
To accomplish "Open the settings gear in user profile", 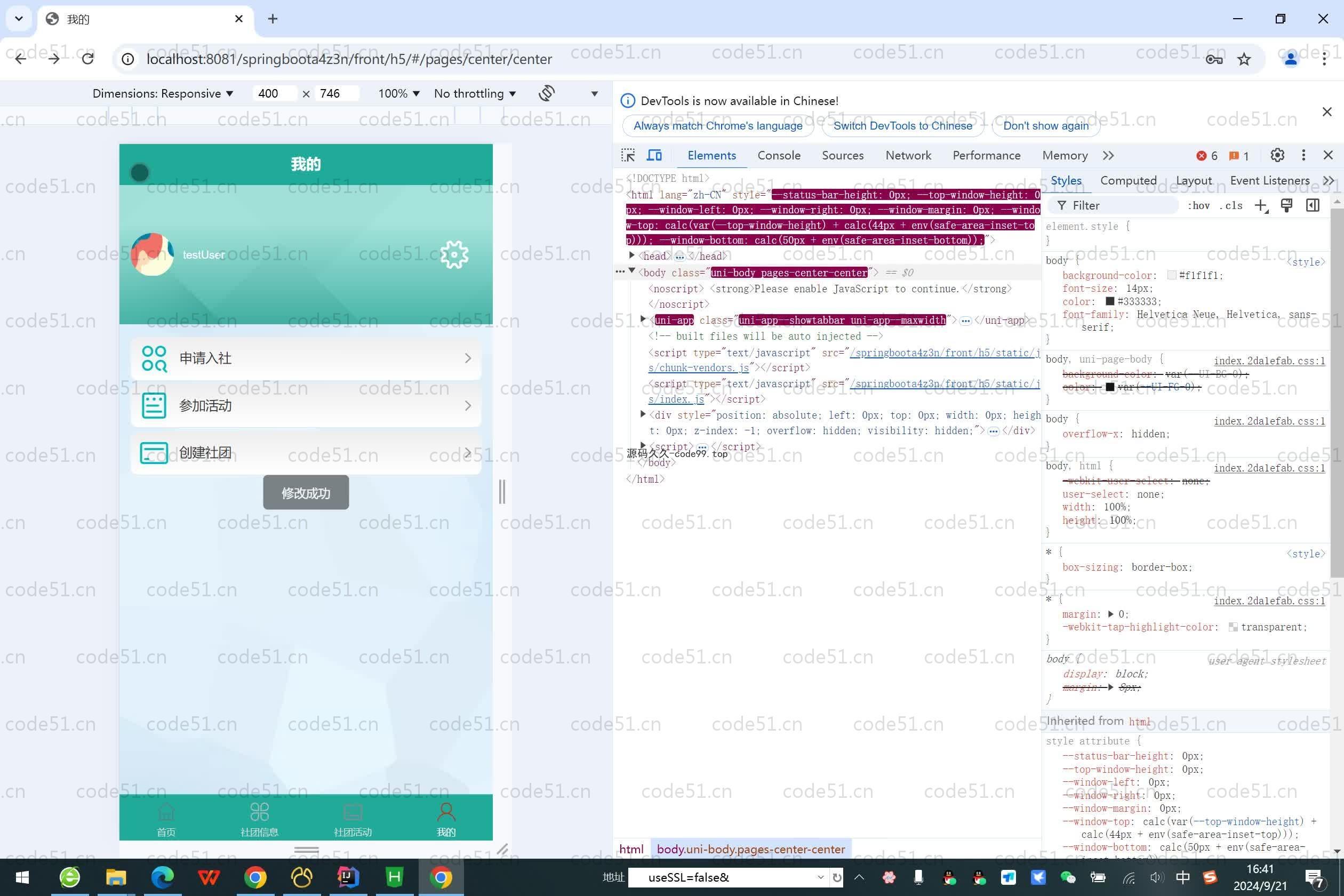I will [x=454, y=255].
